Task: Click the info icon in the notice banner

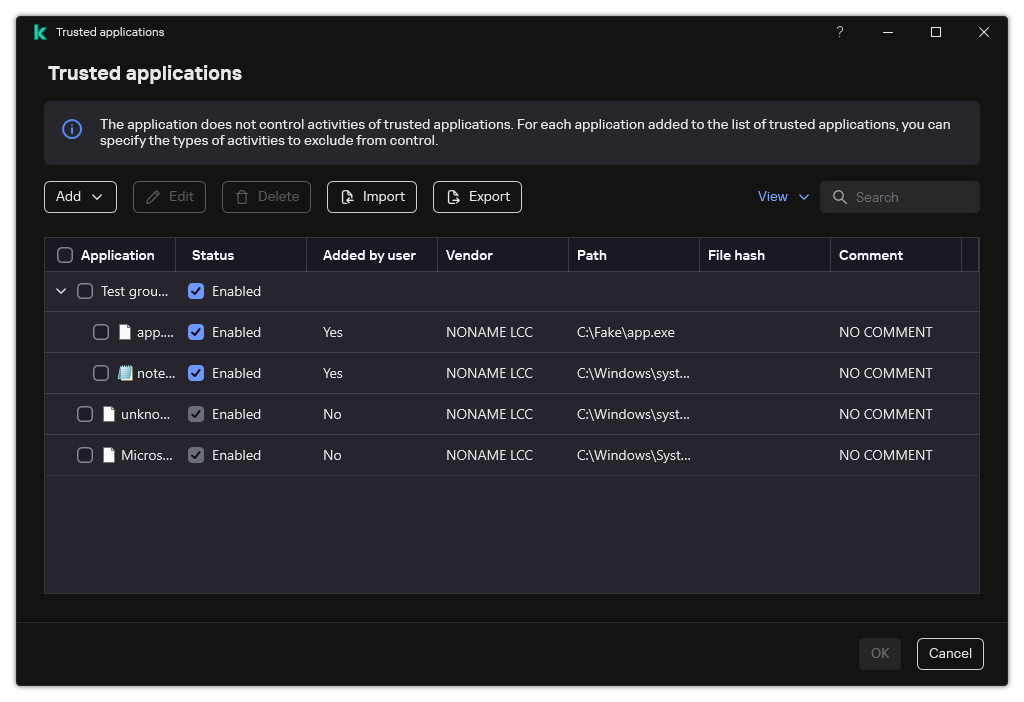Action: (71, 130)
